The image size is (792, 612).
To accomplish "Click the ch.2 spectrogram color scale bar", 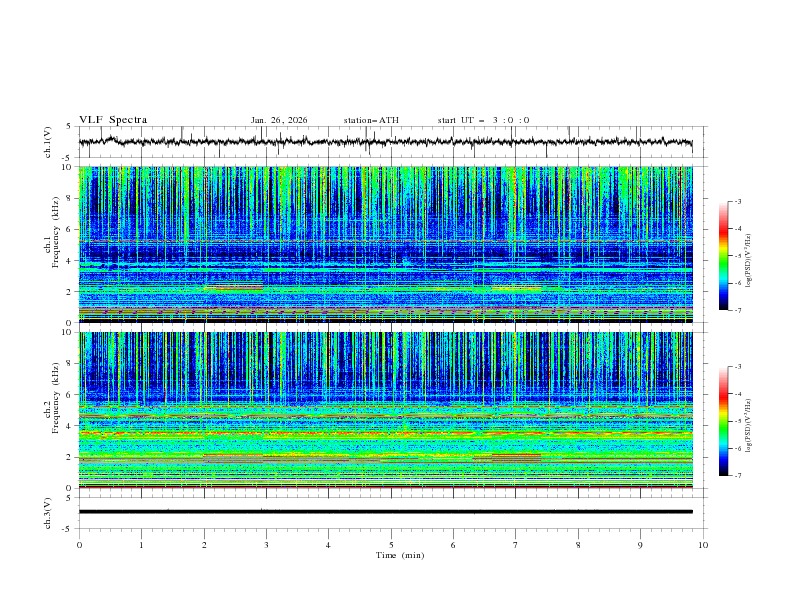I will pos(724,421).
